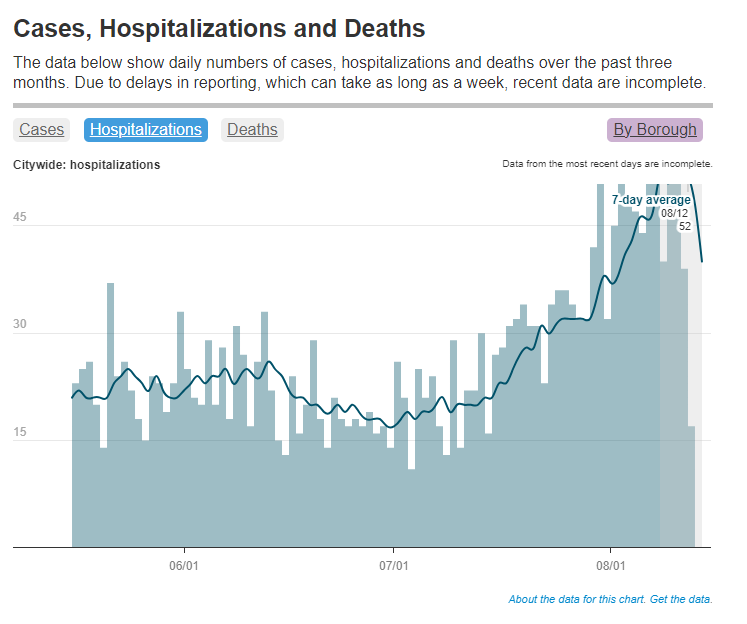Click the 'Data from the most recent days' note

(x=607, y=163)
